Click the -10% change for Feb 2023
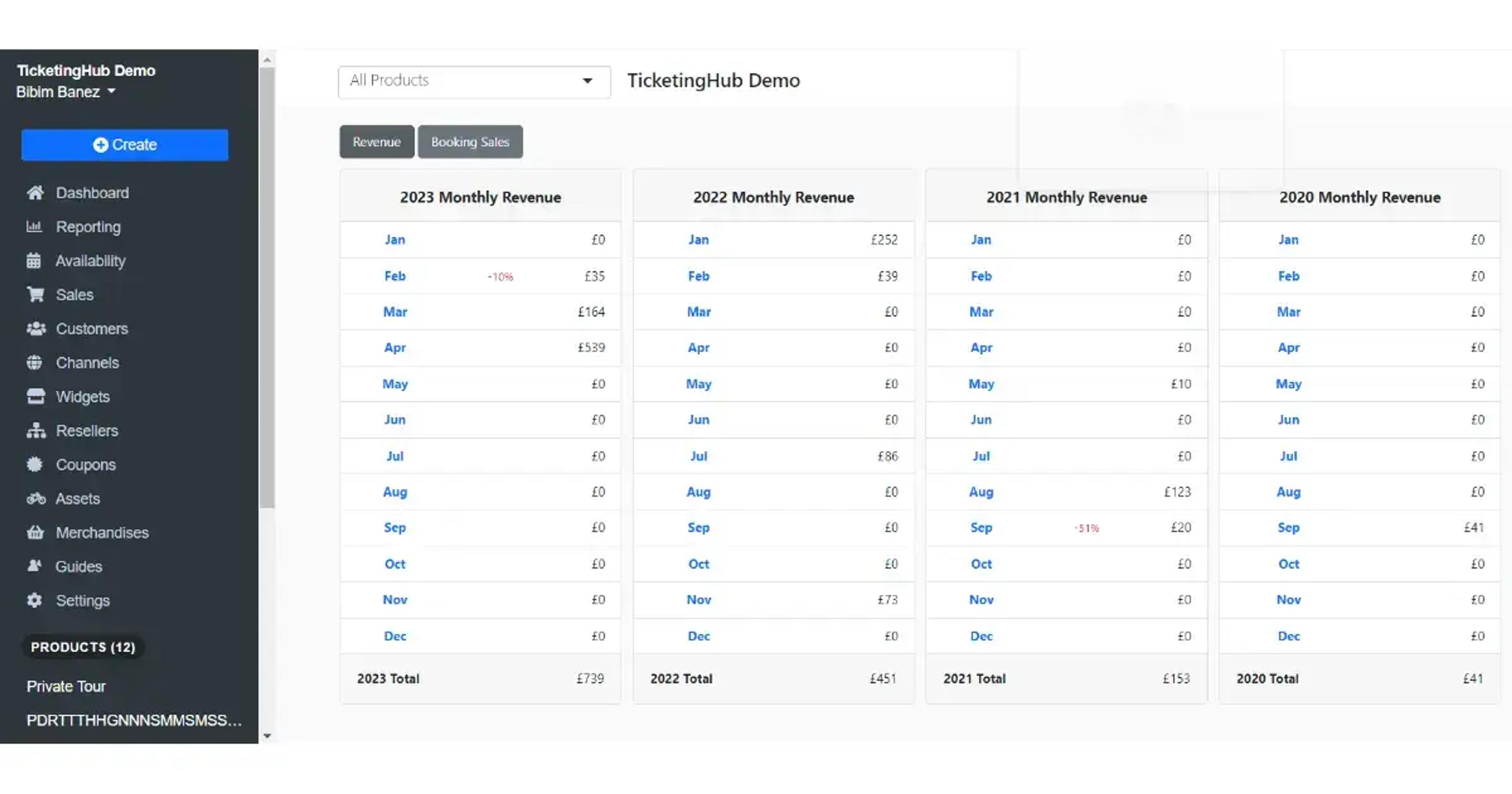Screen dimensions: 1512x794 [x=500, y=276]
